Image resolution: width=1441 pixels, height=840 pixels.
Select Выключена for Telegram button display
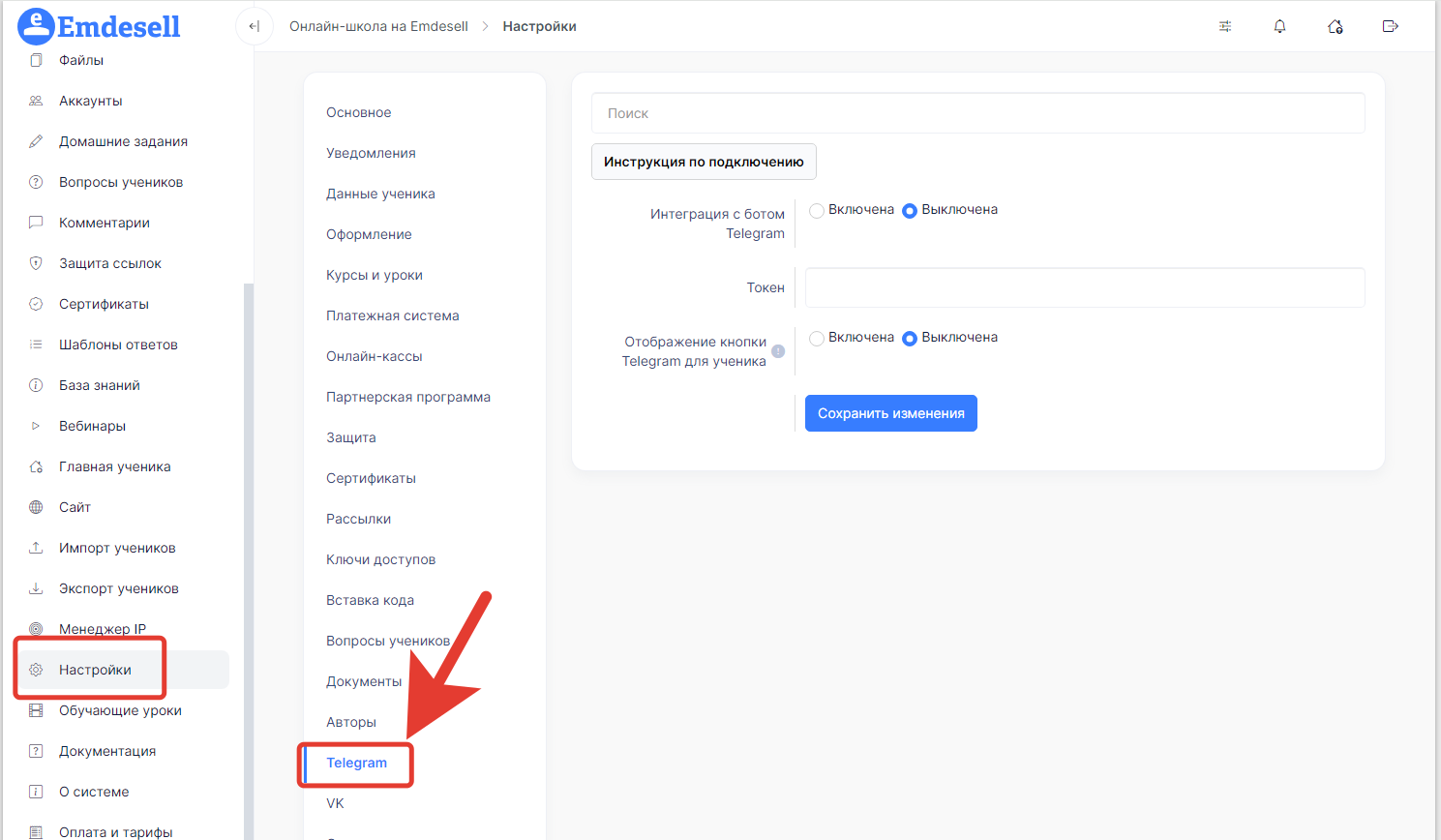click(910, 338)
